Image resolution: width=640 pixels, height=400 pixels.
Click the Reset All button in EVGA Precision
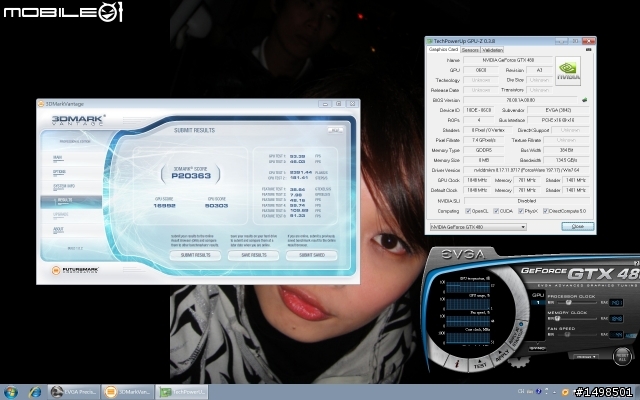pos(622,357)
